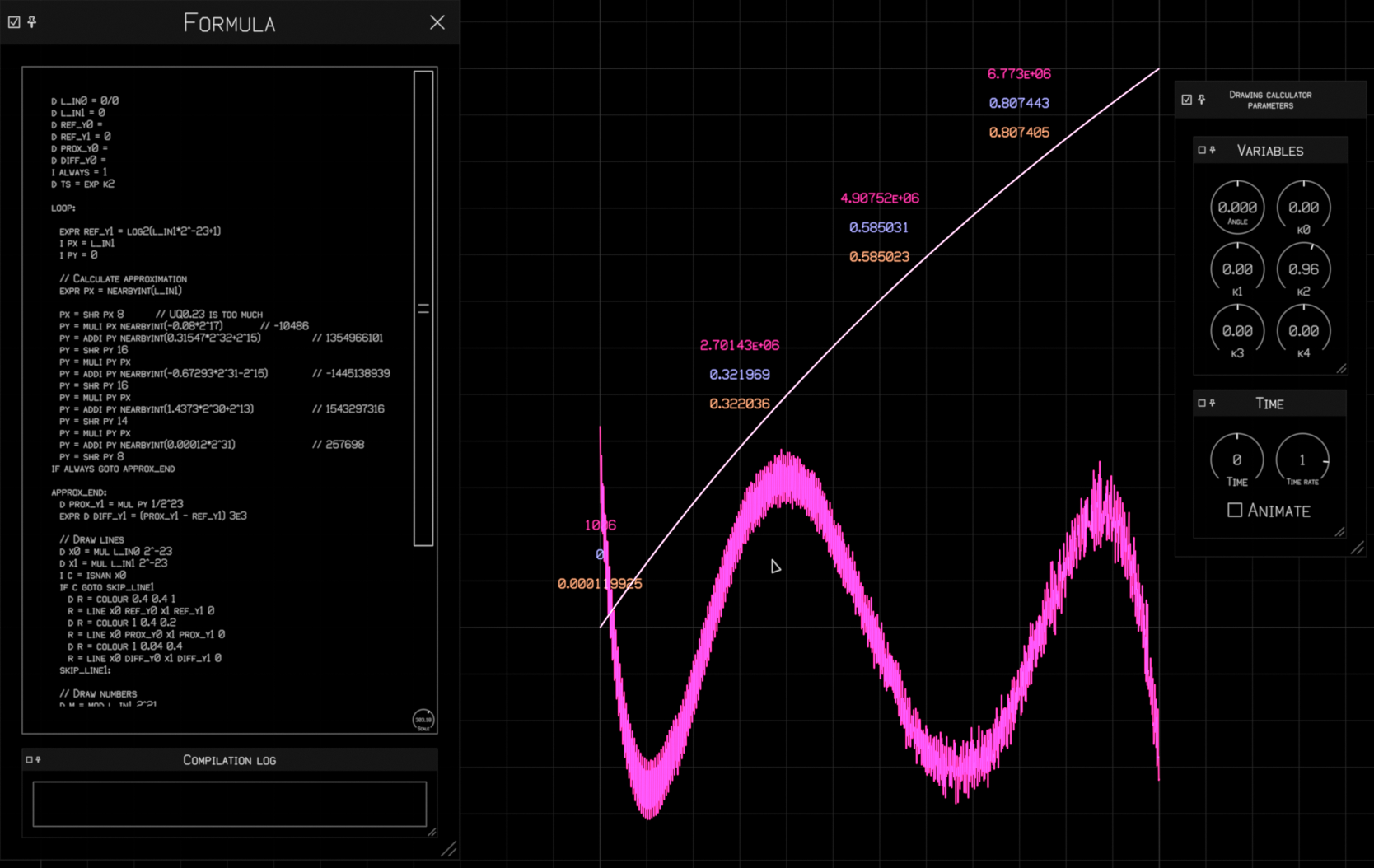Close the Formula panel
The height and width of the screenshot is (868, 1374).
pos(437,22)
